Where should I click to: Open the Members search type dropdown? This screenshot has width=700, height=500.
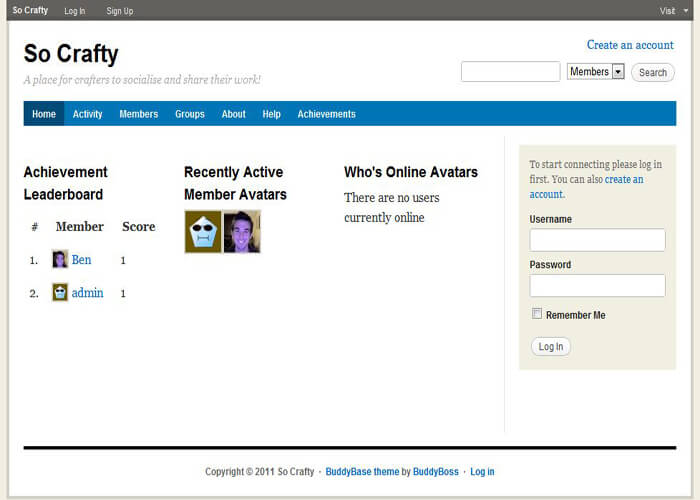596,71
